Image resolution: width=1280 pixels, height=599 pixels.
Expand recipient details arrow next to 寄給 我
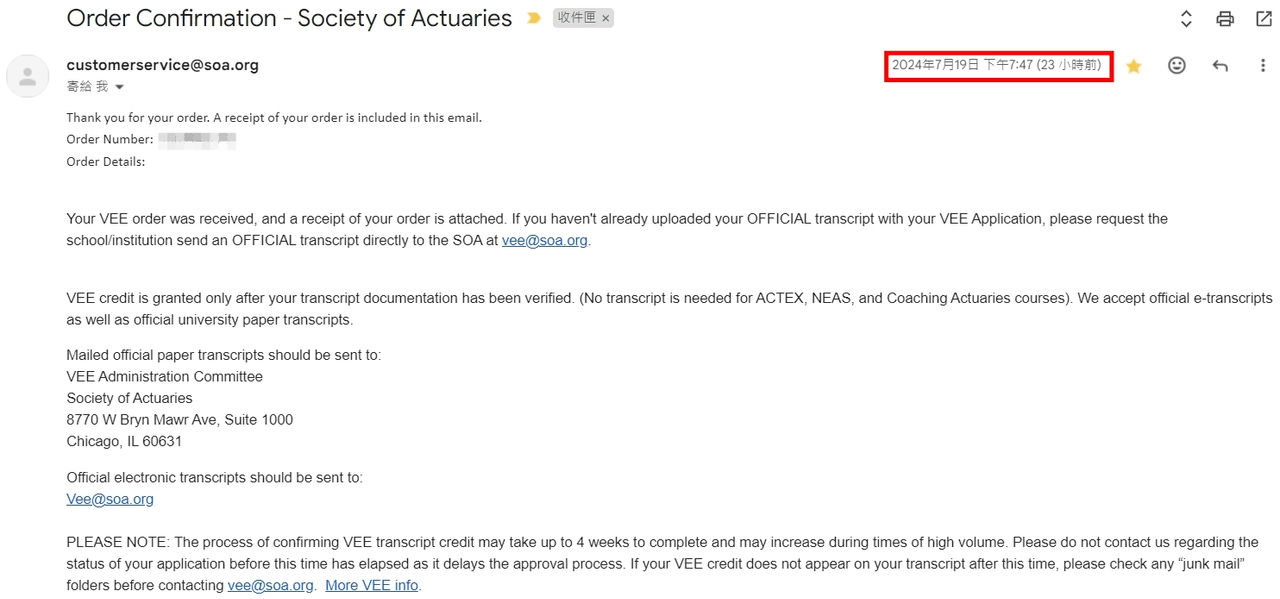click(x=120, y=88)
